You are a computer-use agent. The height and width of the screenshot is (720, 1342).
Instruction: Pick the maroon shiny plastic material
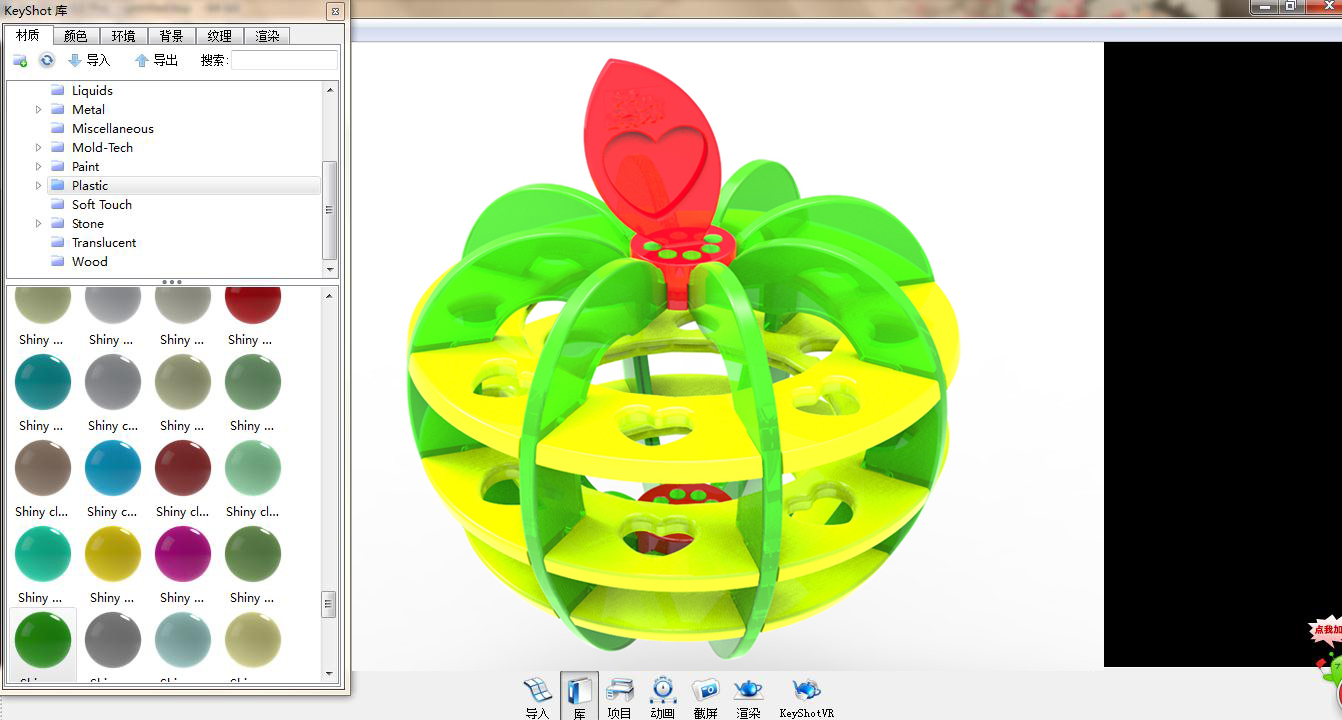183,468
